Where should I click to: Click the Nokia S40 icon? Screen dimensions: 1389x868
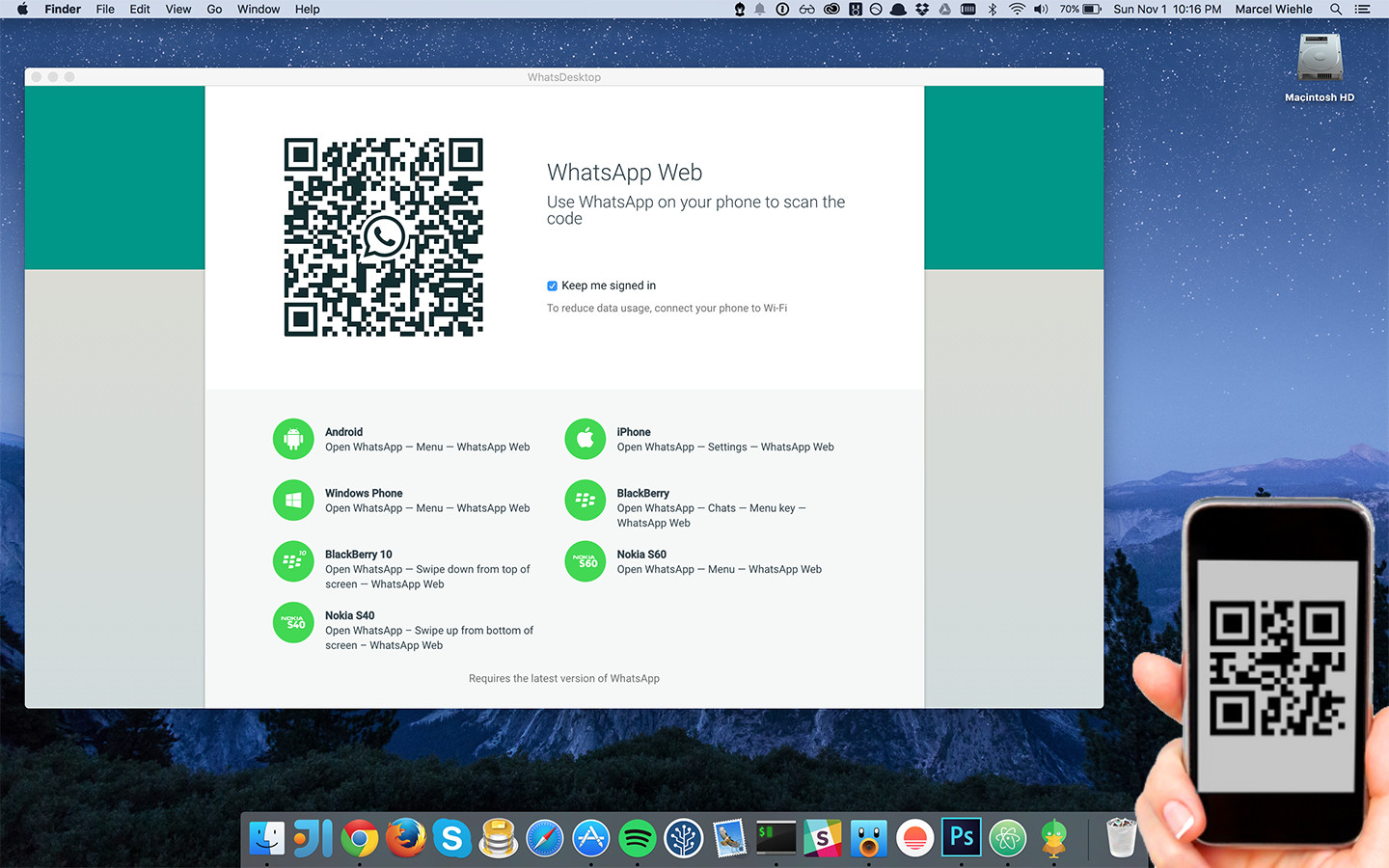pyautogui.click(x=293, y=623)
